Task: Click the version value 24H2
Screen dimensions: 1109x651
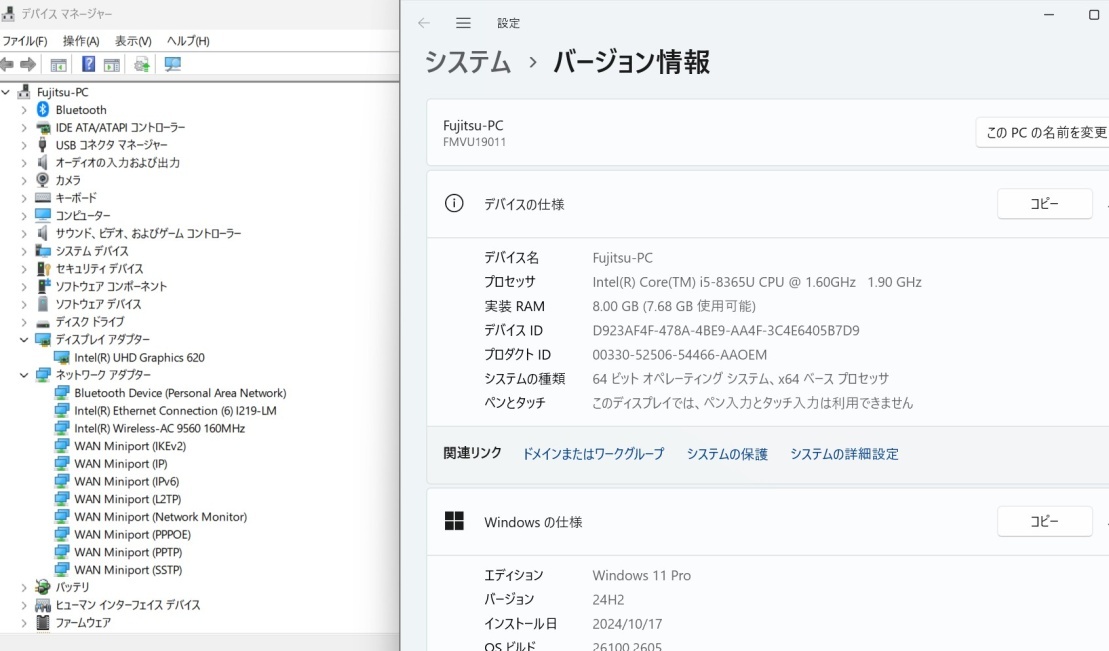Action: point(608,599)
